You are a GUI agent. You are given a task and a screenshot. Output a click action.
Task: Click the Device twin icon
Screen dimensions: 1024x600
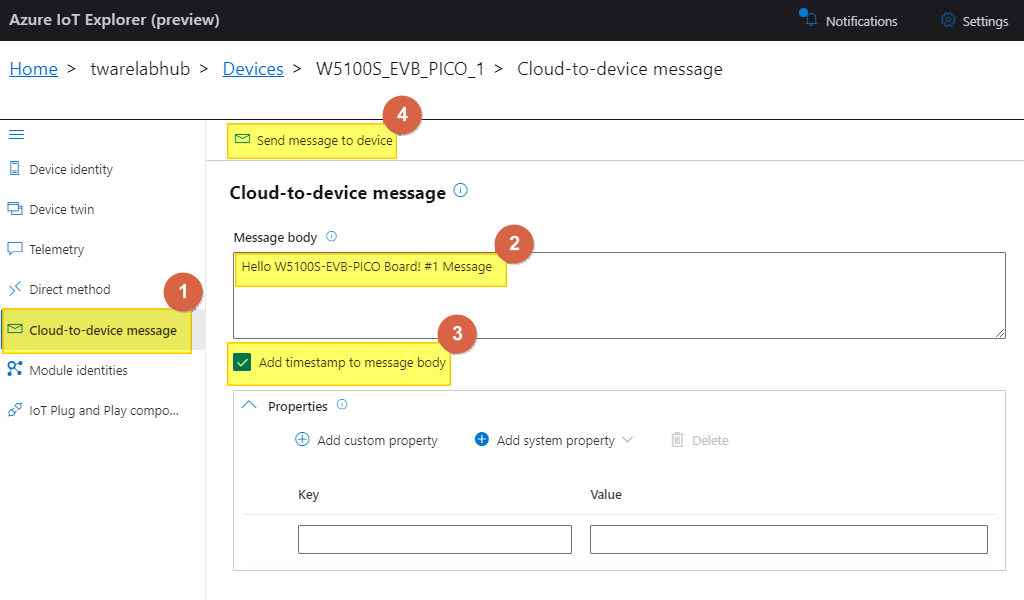(15, 208)
